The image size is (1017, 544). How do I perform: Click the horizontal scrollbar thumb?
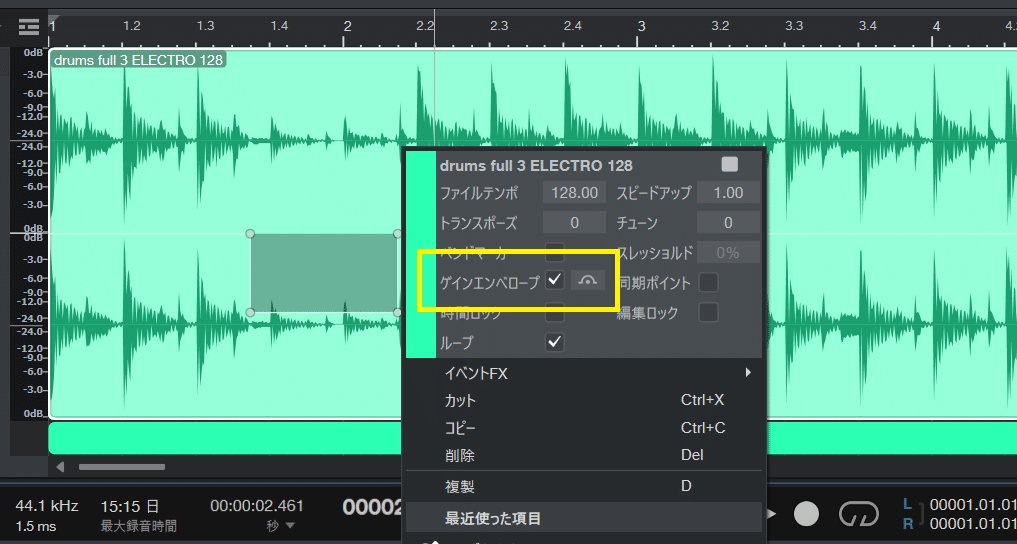pyautogui.click(x=122, y=467)
